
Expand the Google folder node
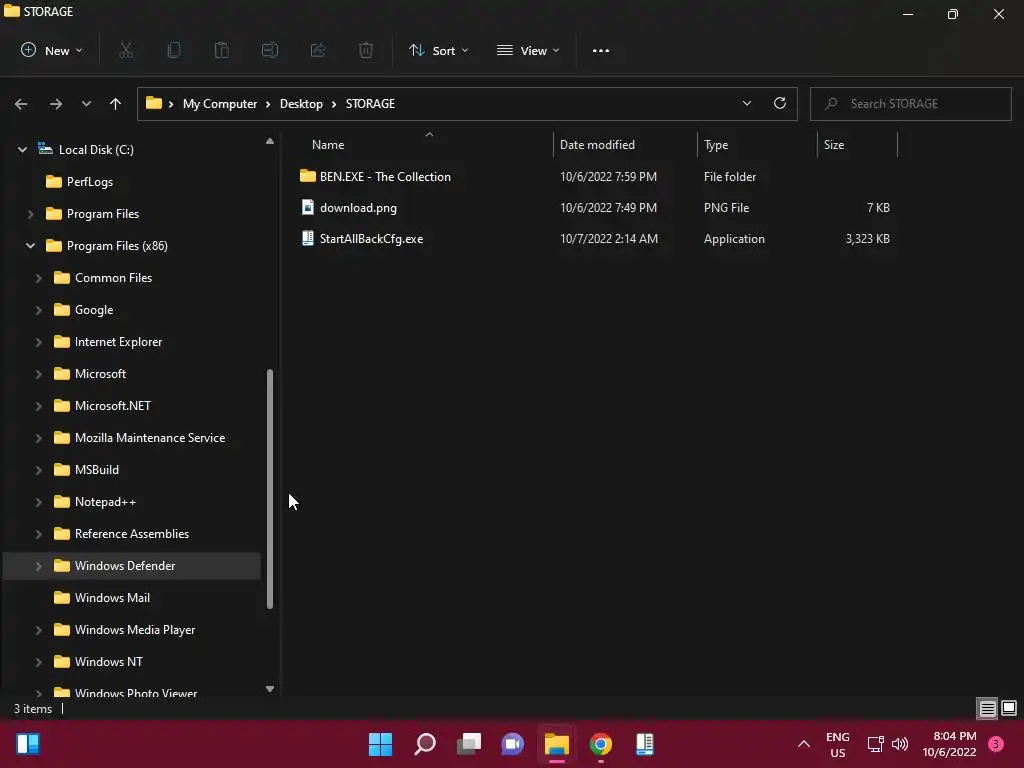click(39, 310)
